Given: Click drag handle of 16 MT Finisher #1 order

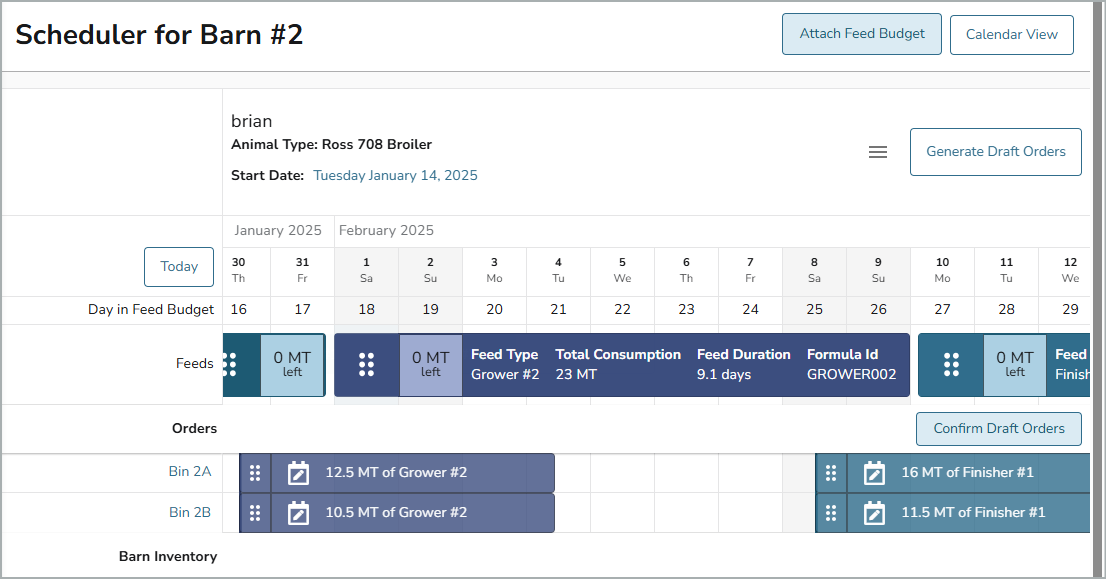Looking at the screenshot, I should click(x=831, y=473).
